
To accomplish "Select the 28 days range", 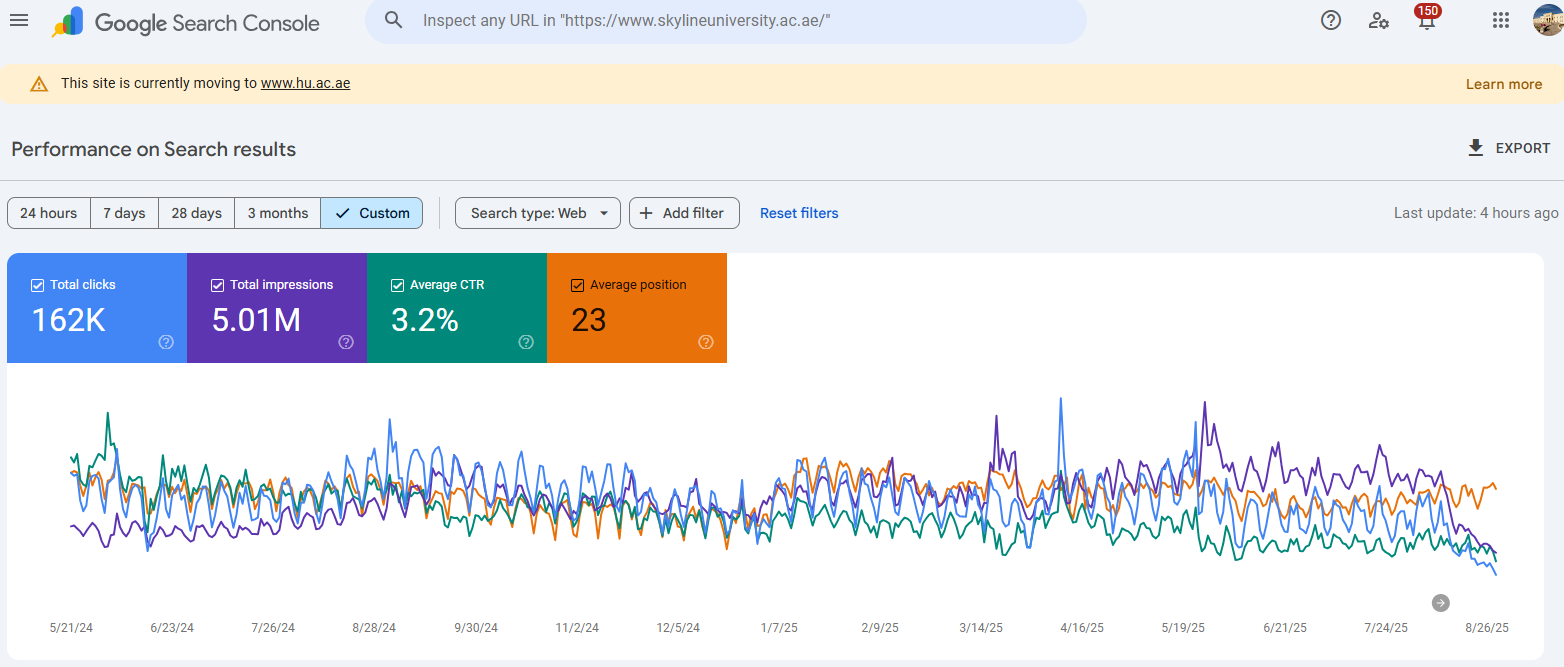I will [196, 213].
